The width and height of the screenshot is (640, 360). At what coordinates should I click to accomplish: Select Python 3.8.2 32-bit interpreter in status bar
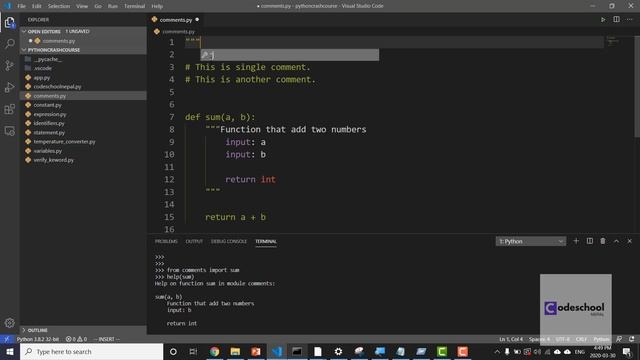pos(38,339)
